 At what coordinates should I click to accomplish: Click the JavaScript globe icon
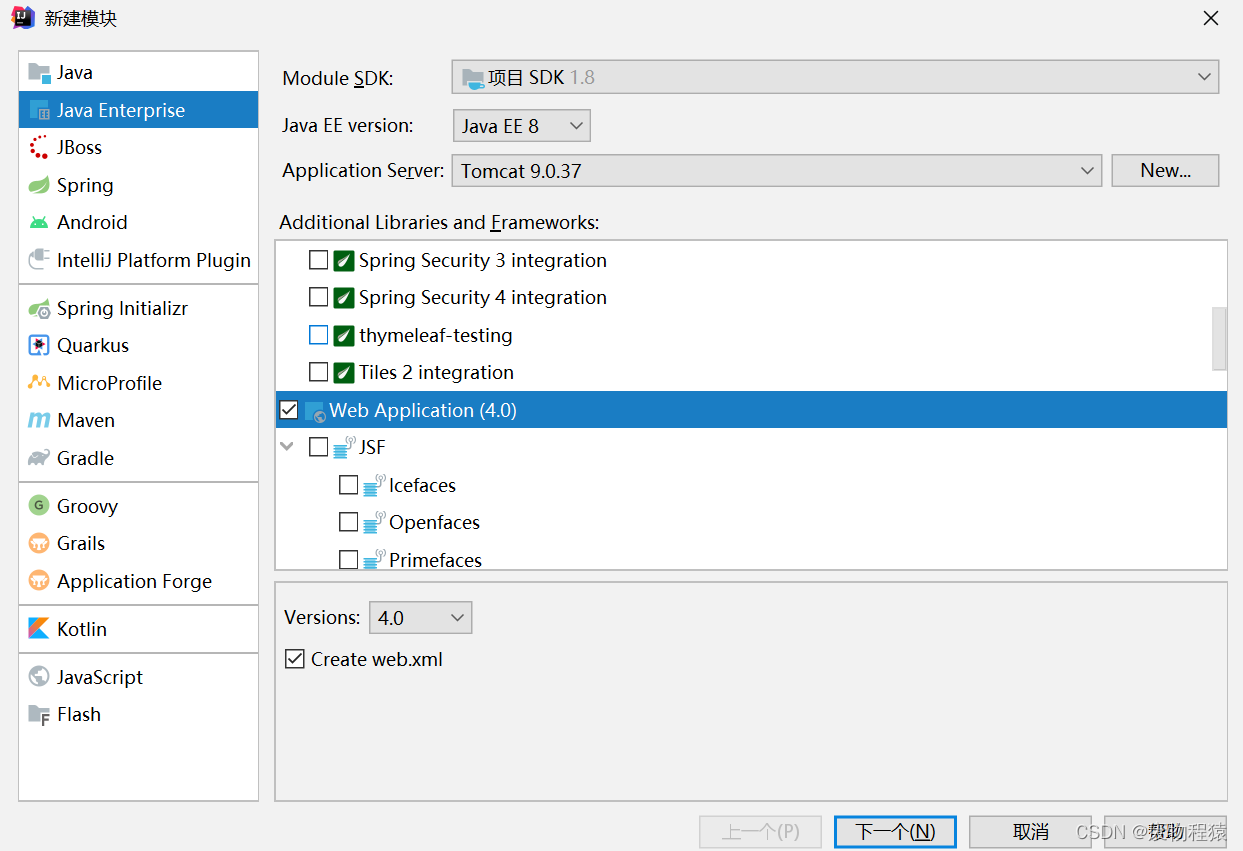coord(39,677)
